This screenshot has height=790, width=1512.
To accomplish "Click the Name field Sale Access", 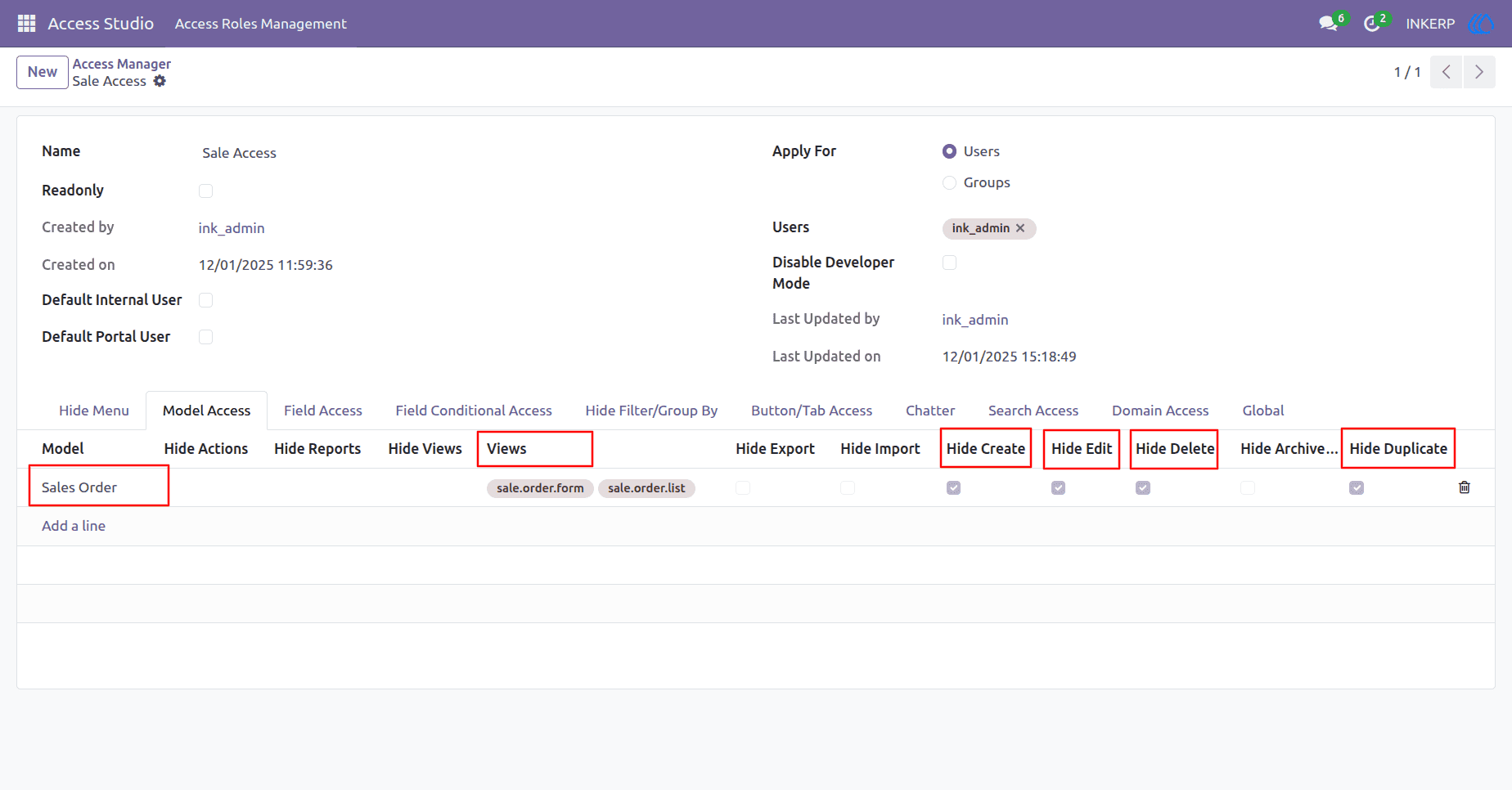I will click(x=239, y=153).
